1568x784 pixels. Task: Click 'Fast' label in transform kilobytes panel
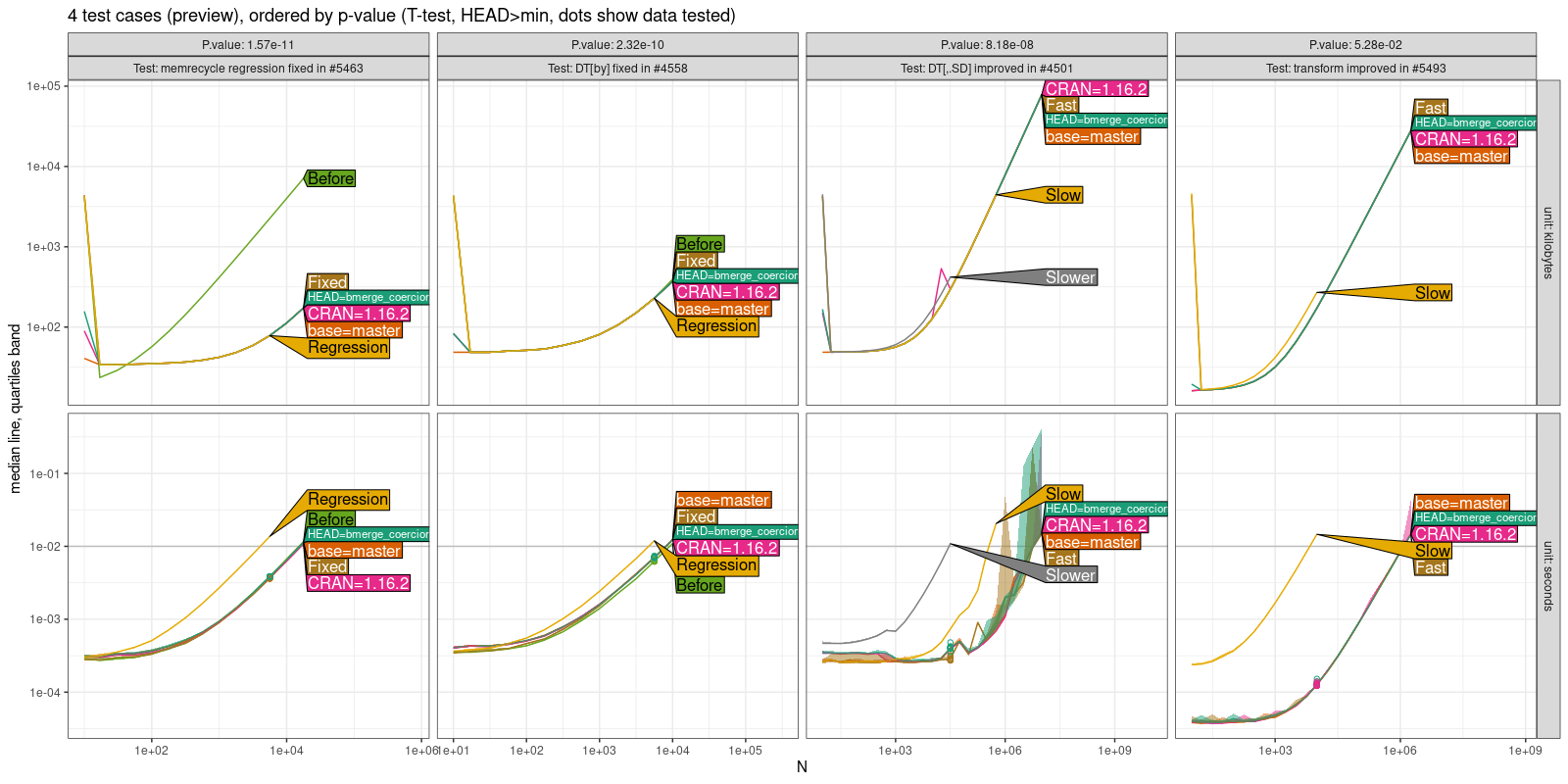pyautogui.click(x=1431, y=108)
